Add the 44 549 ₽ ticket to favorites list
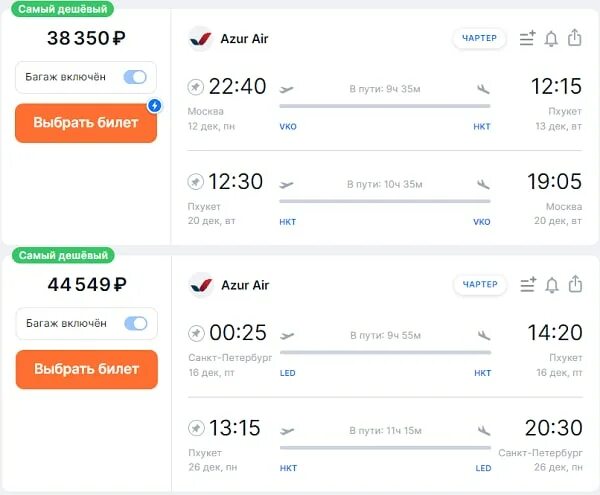Image resolution: width=600 pixels, height=495 pixels. (x=528, y=285)
